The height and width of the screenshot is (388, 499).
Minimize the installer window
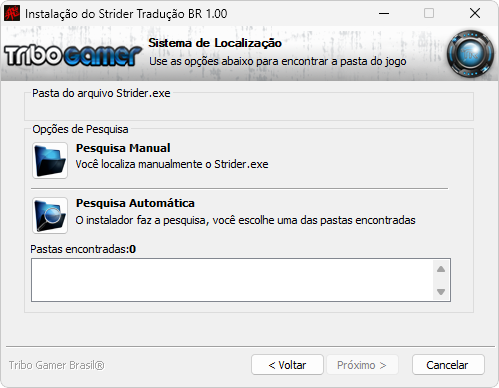pos(384,13)
